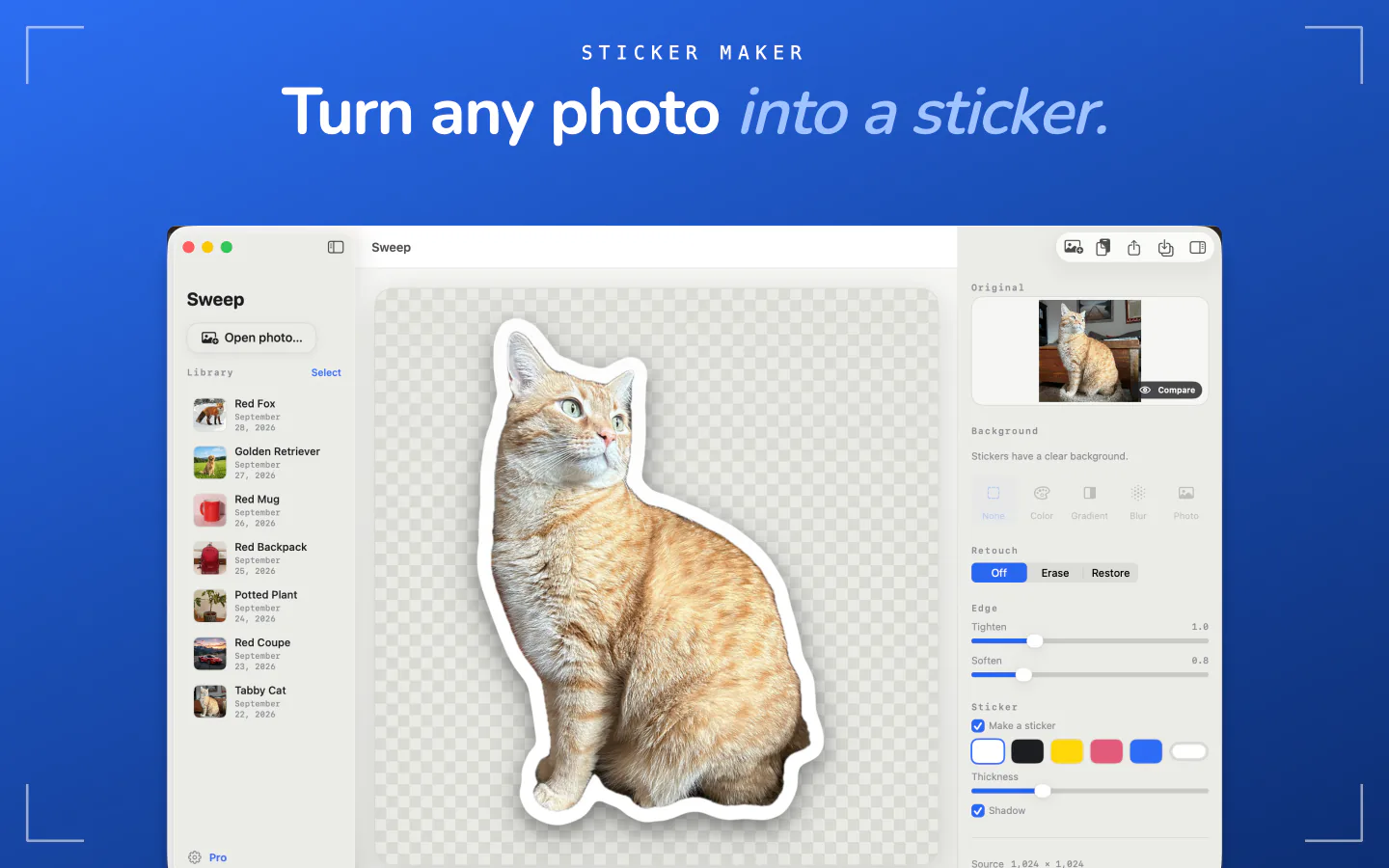Viewport: 1389px width, 868px height.
Task: Select the None background option
Action: click(994, 502)
